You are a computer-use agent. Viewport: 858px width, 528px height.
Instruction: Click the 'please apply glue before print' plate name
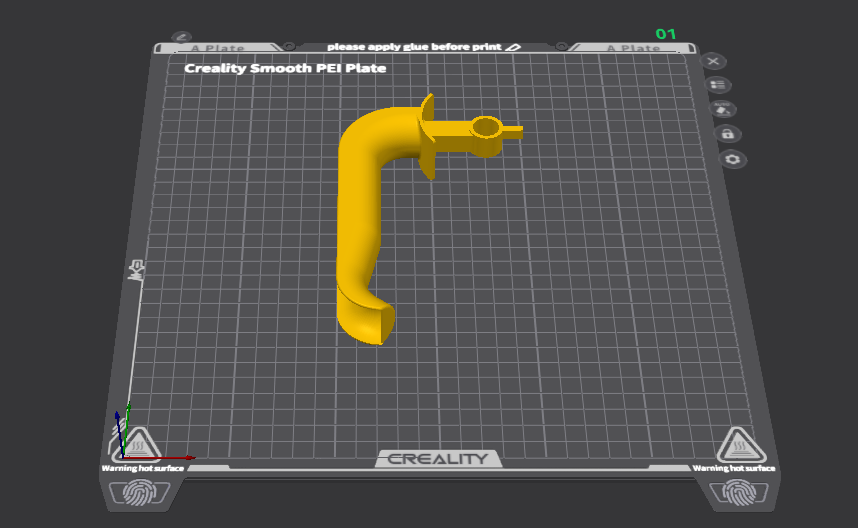[414, 47]
